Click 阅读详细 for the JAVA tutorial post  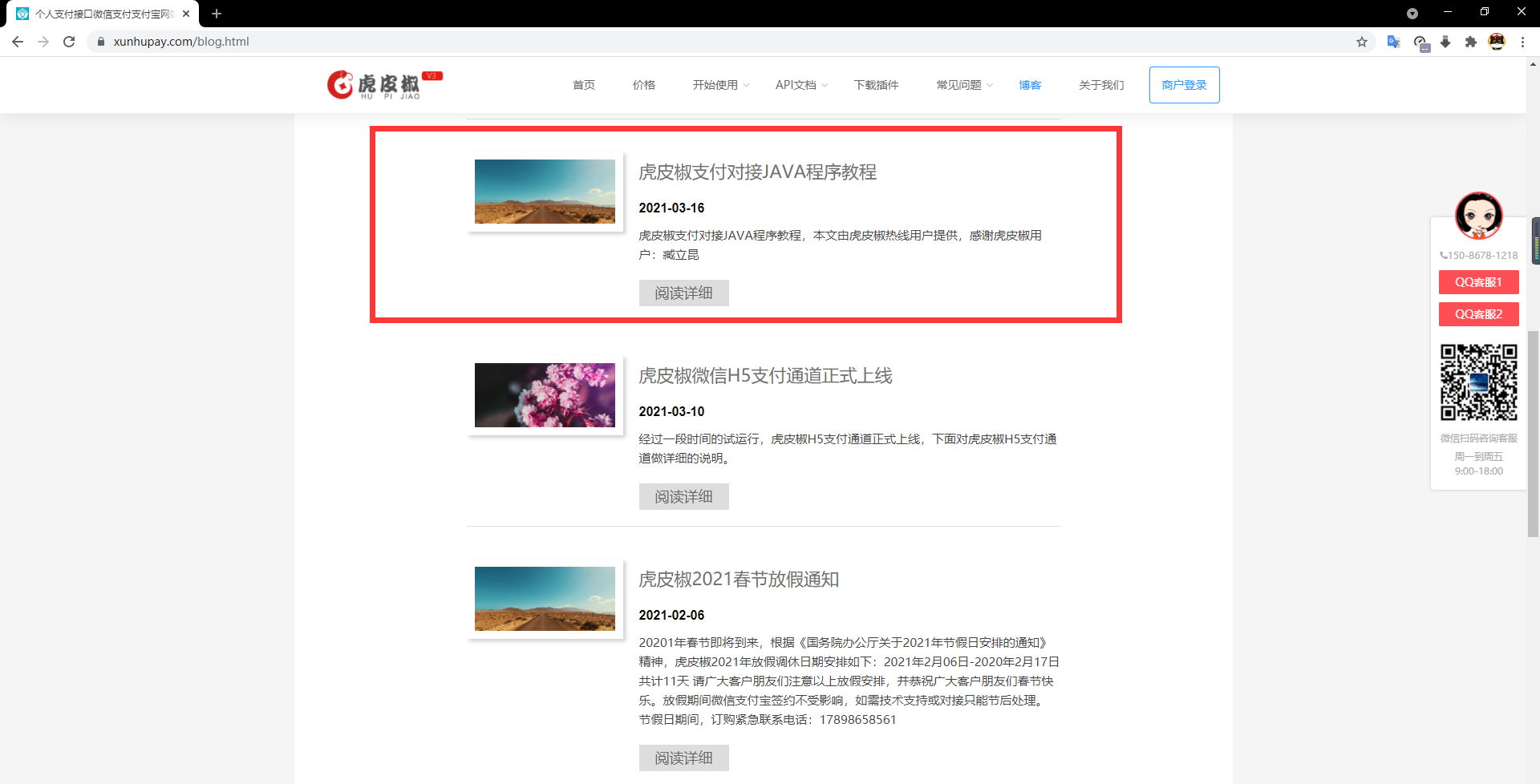pos(683,293)
